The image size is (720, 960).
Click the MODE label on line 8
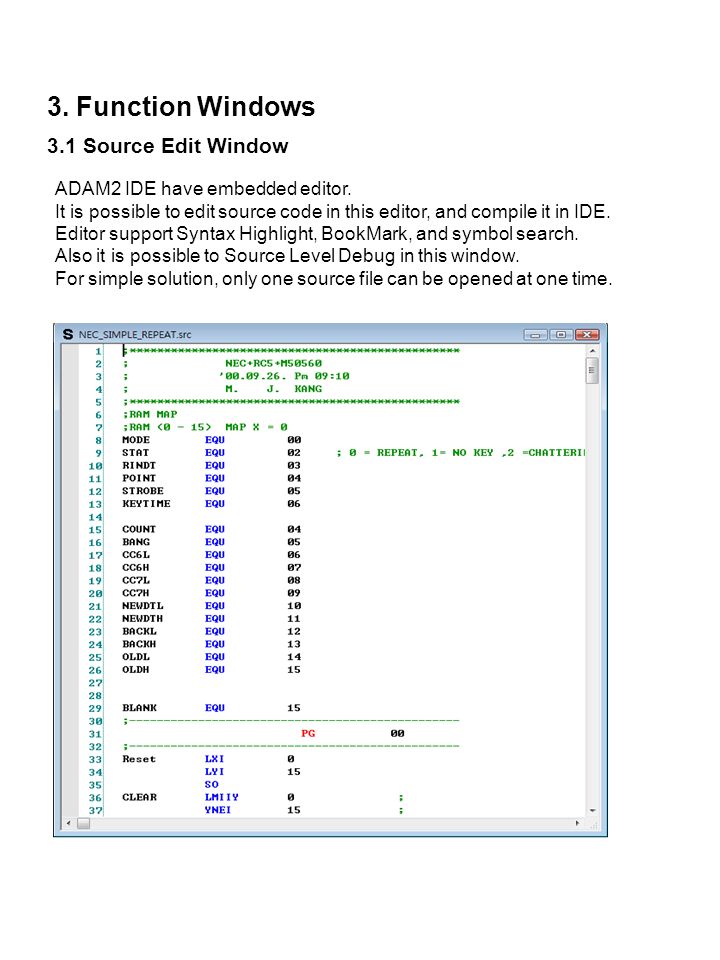[x=136, y=440]
